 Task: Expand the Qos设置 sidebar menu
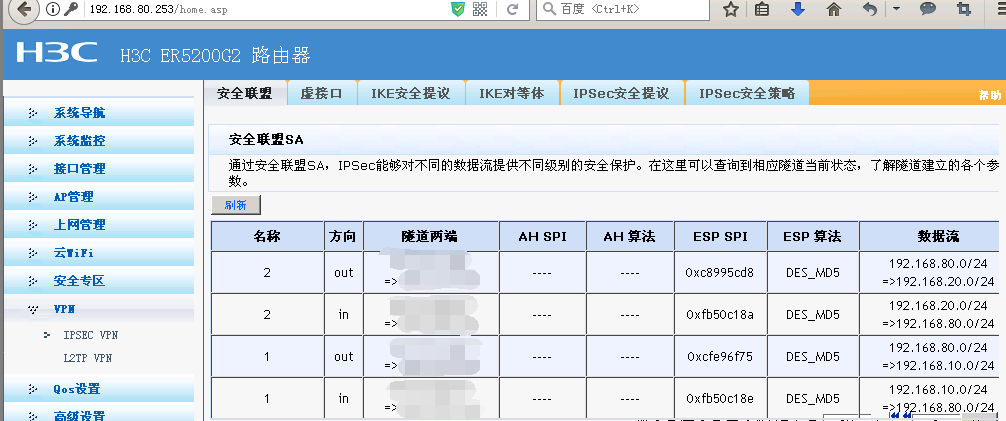point(99,389)
